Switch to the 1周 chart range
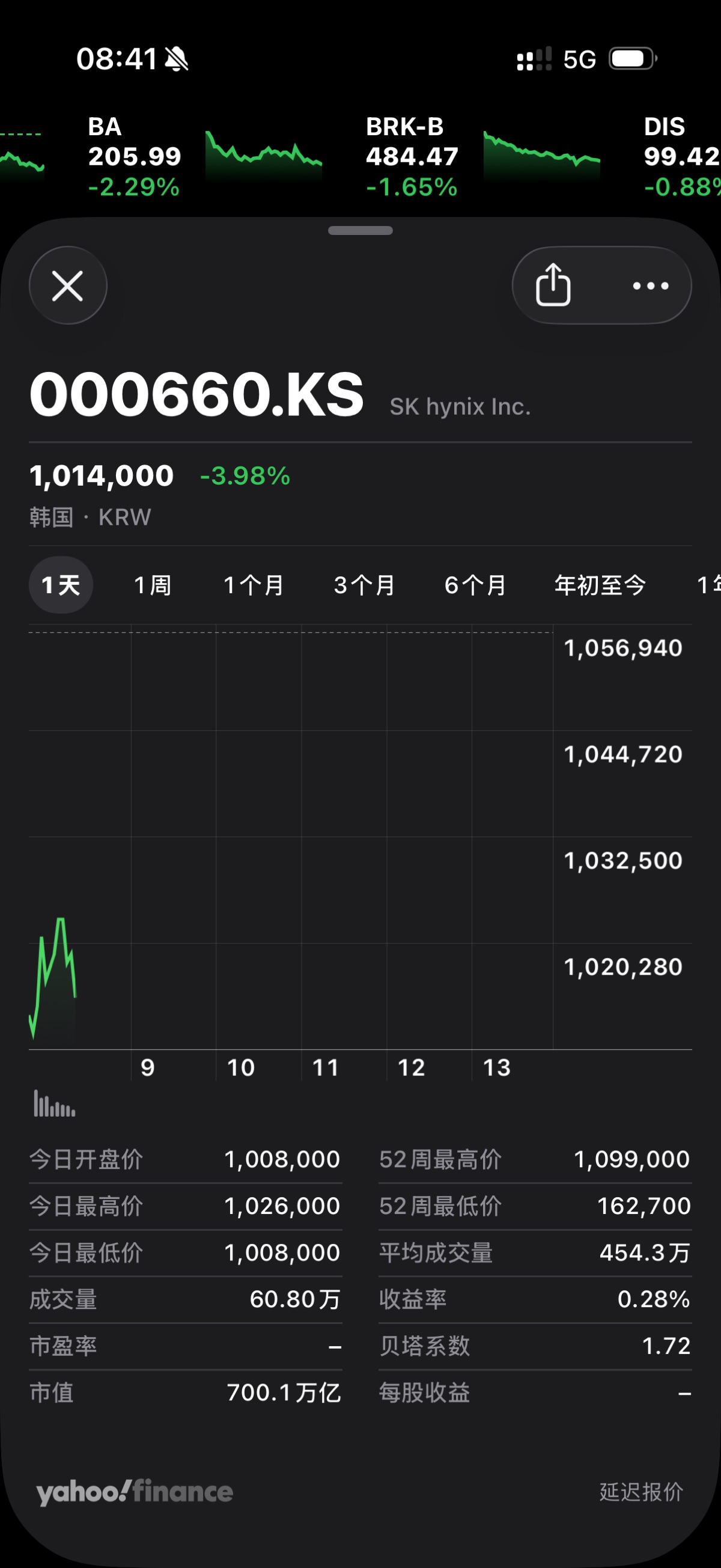Viewport: 721px width, 1568px height. tap(152, 585)
